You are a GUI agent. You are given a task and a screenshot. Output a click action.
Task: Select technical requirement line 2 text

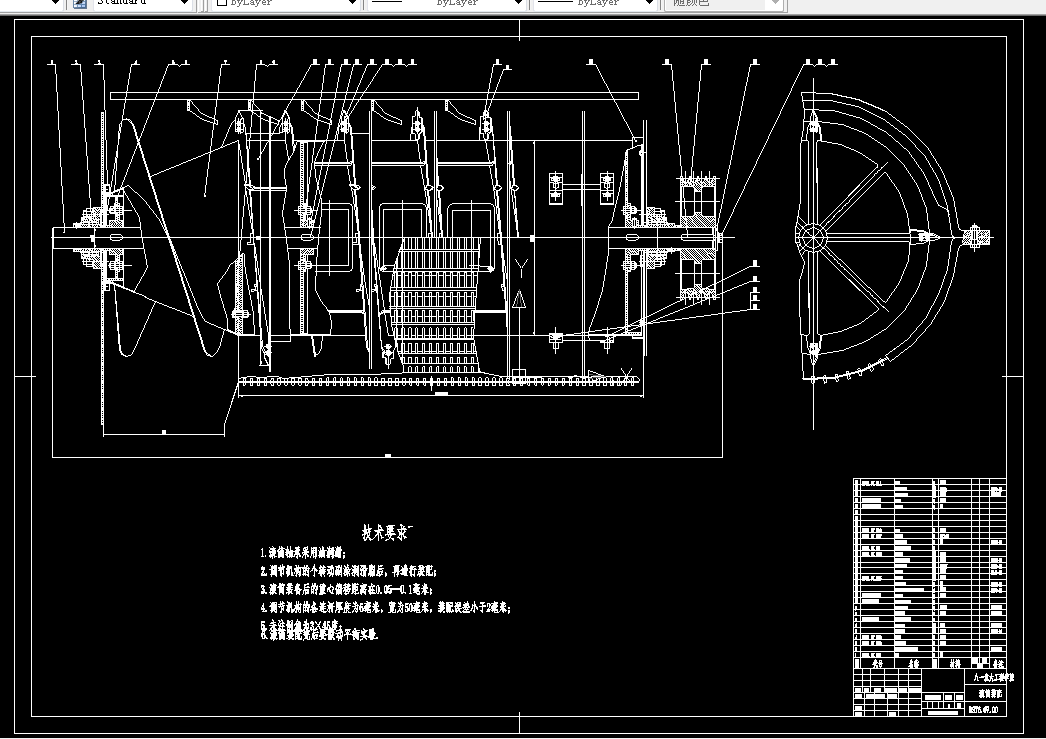348,572
